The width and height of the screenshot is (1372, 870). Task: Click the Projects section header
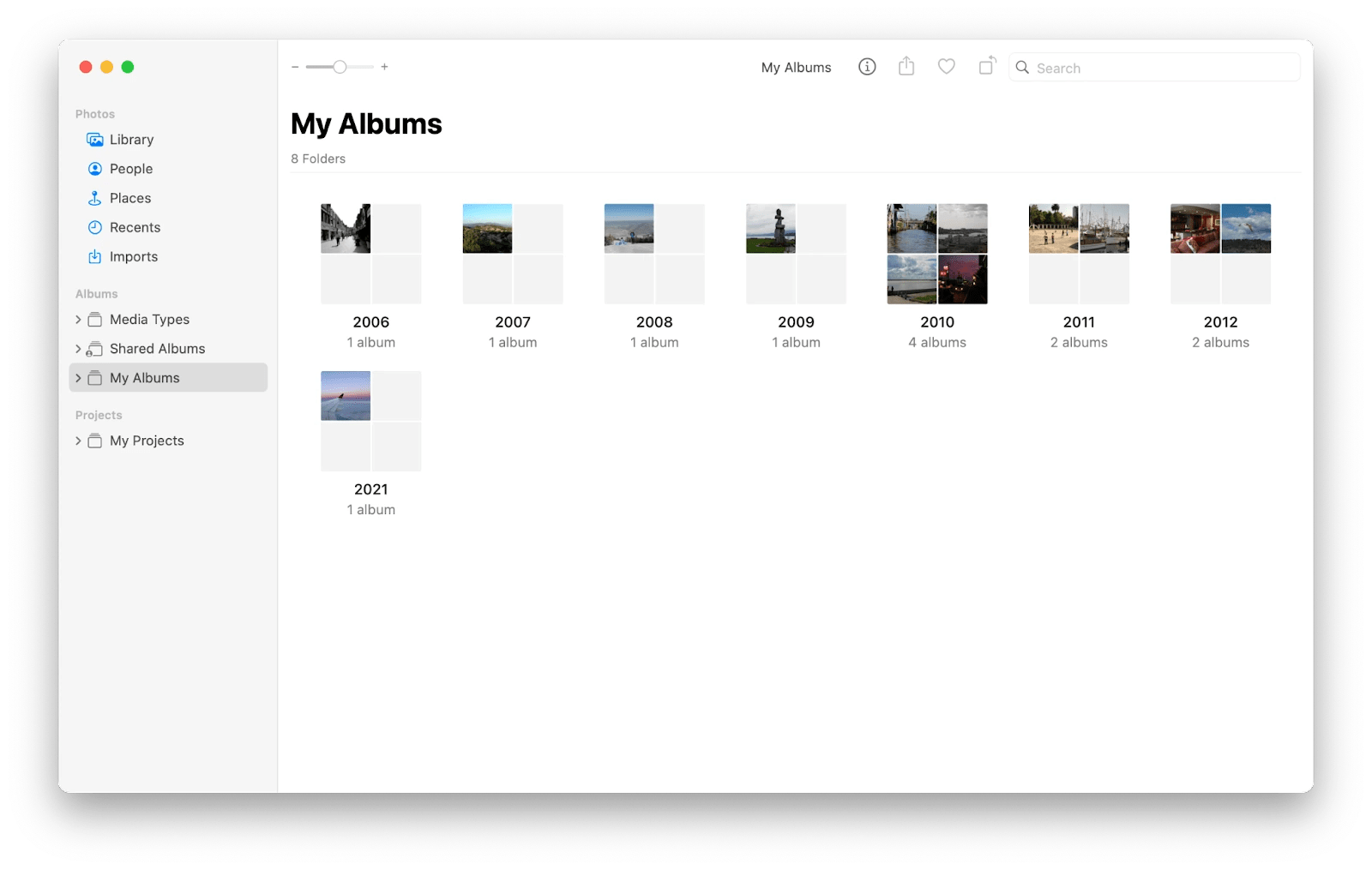click(x=99, y=415)
